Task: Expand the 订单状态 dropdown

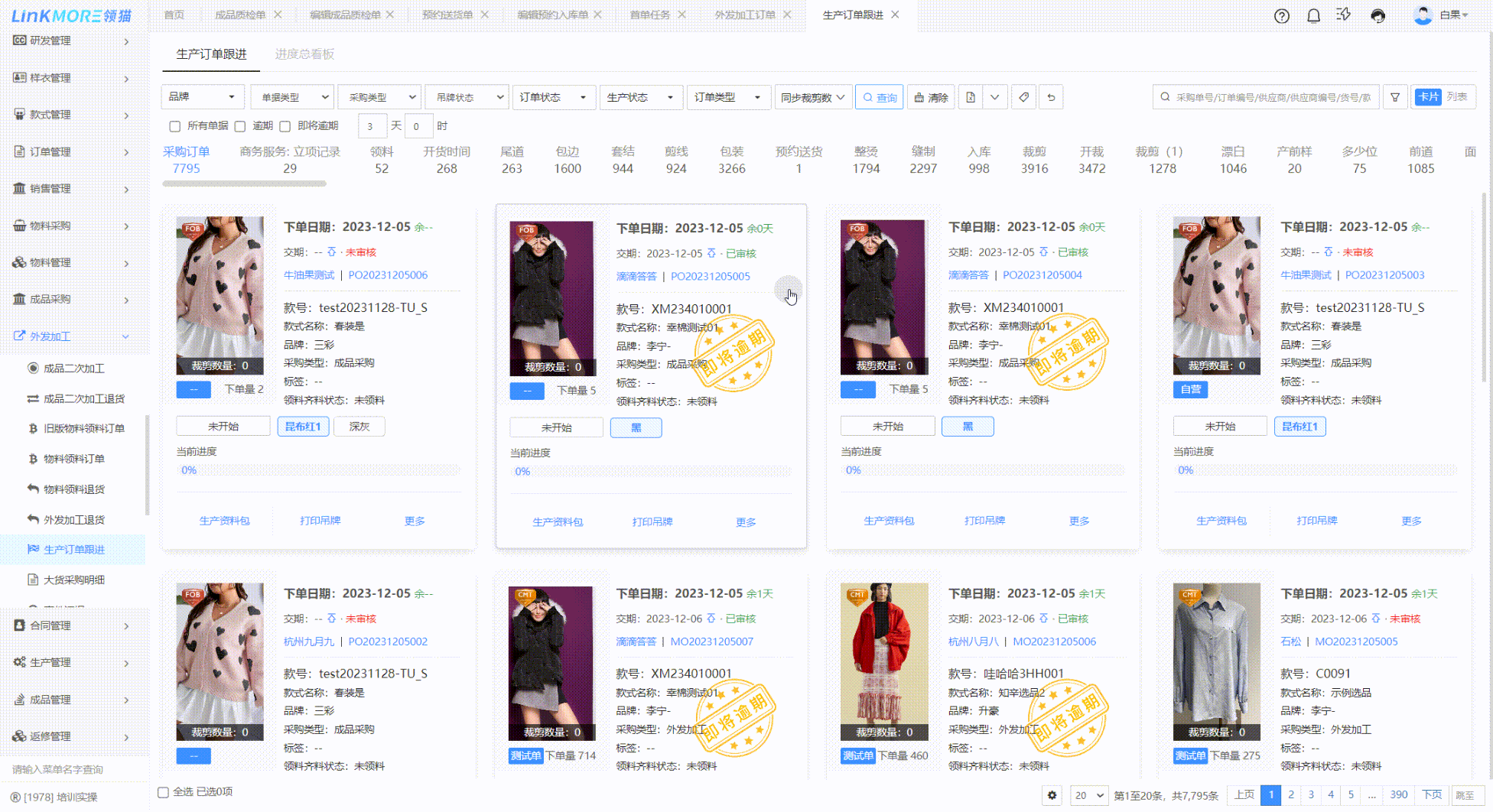Action: [x=553, y=97]
